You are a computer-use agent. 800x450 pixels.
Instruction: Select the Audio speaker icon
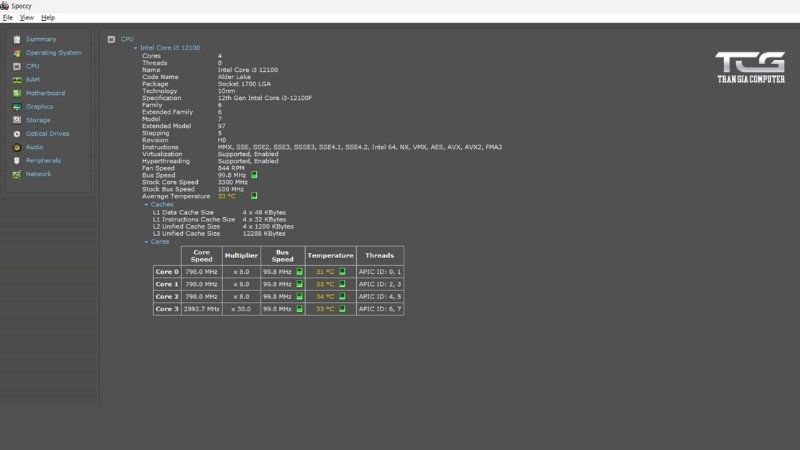click(17, 147)
